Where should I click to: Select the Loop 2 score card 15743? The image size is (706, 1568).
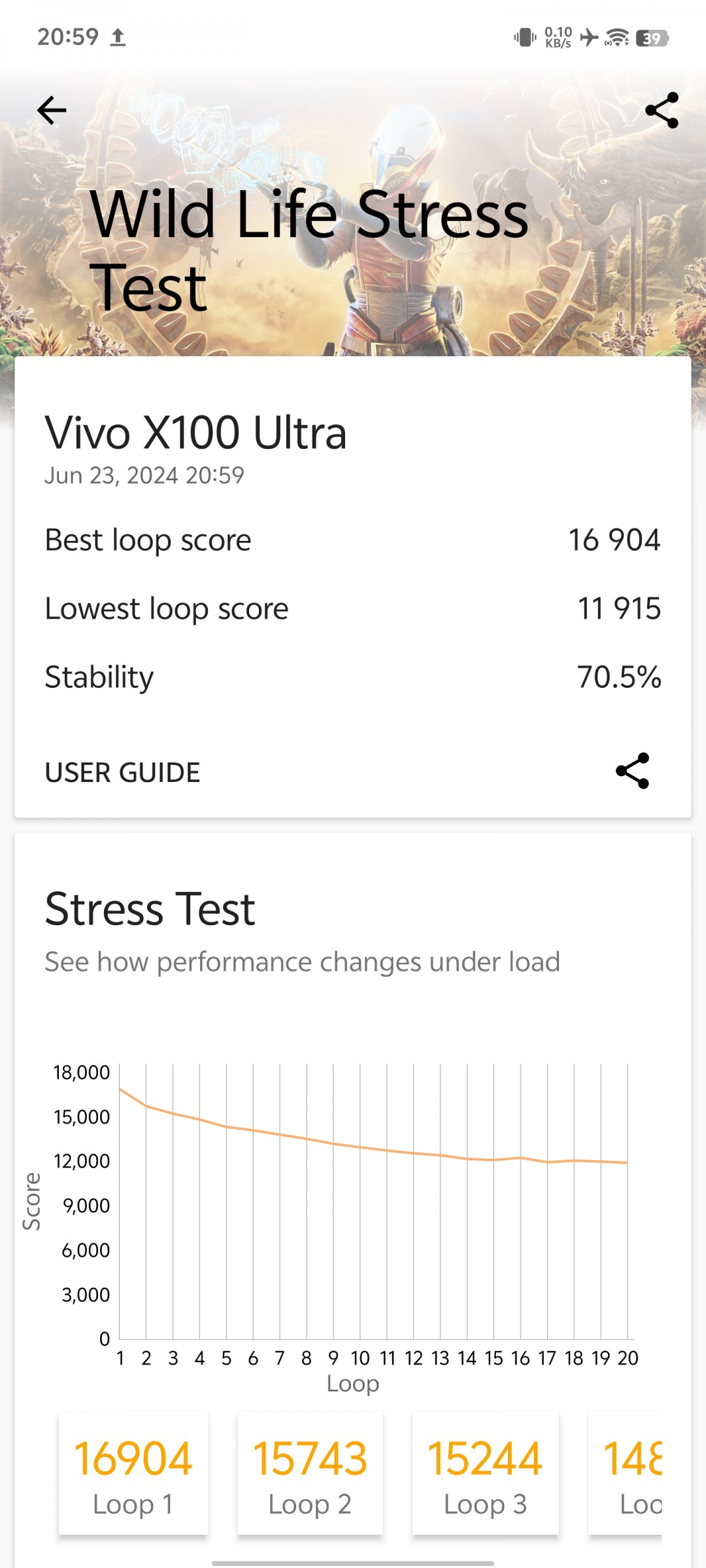pyautogui.click(x=310, y=1473)
